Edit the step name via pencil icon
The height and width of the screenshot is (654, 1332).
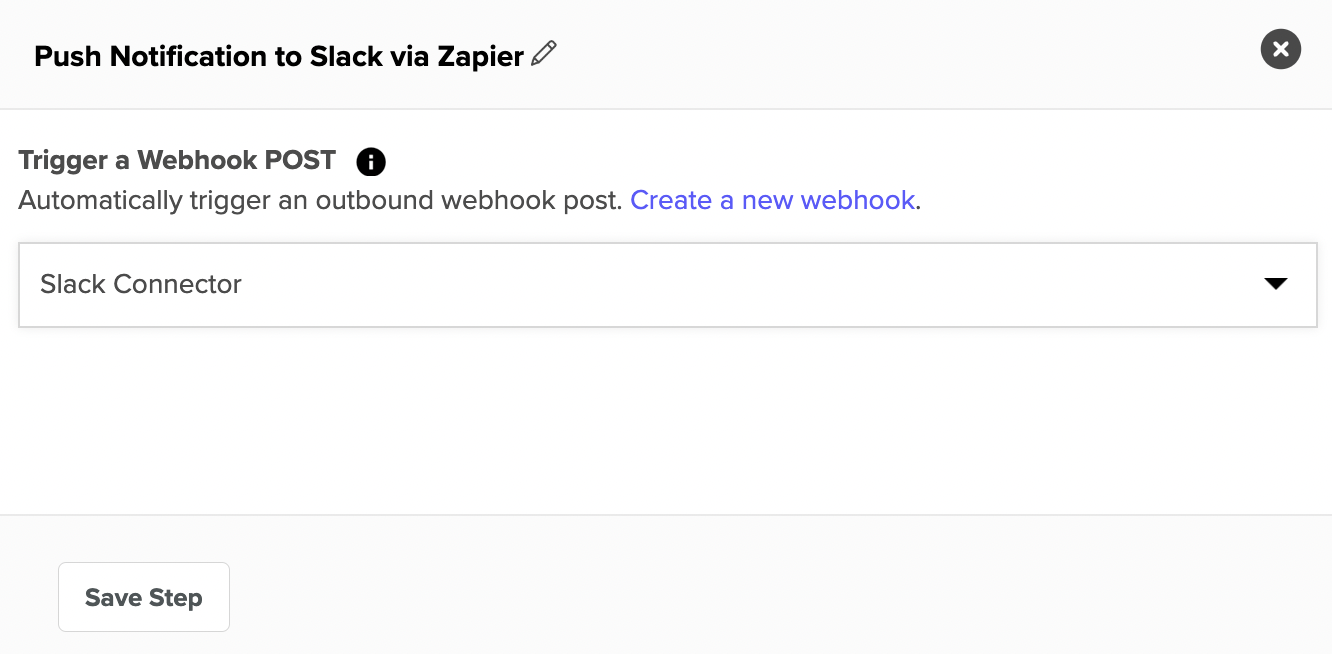[x=544, y=54]
